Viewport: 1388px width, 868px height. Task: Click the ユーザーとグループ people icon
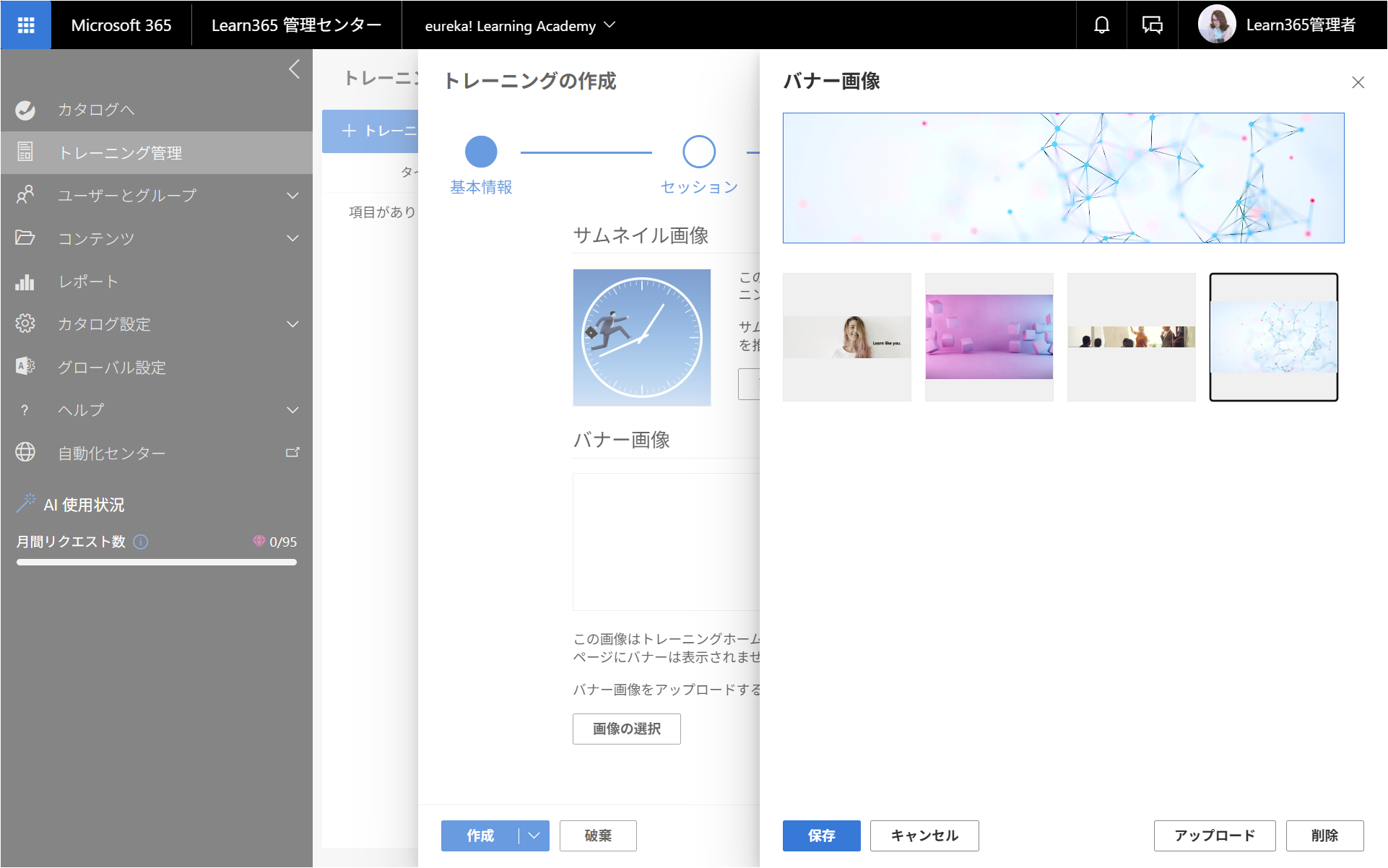(x=25, y=195)
